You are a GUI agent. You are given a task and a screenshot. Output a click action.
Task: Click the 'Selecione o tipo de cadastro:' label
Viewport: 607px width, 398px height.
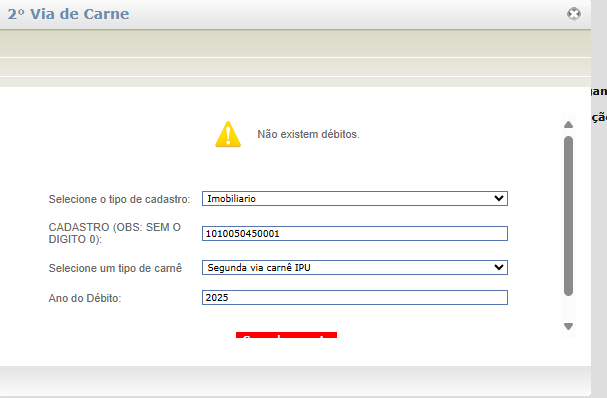coord(119,199)
